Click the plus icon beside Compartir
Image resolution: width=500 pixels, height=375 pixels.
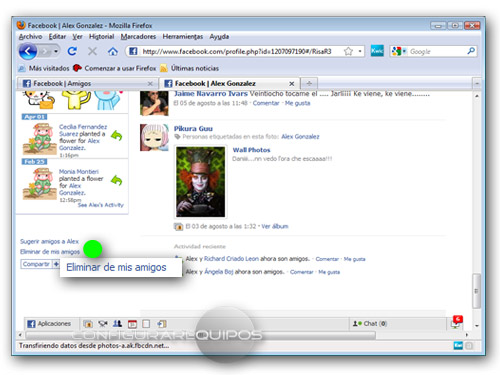[56, 264]
